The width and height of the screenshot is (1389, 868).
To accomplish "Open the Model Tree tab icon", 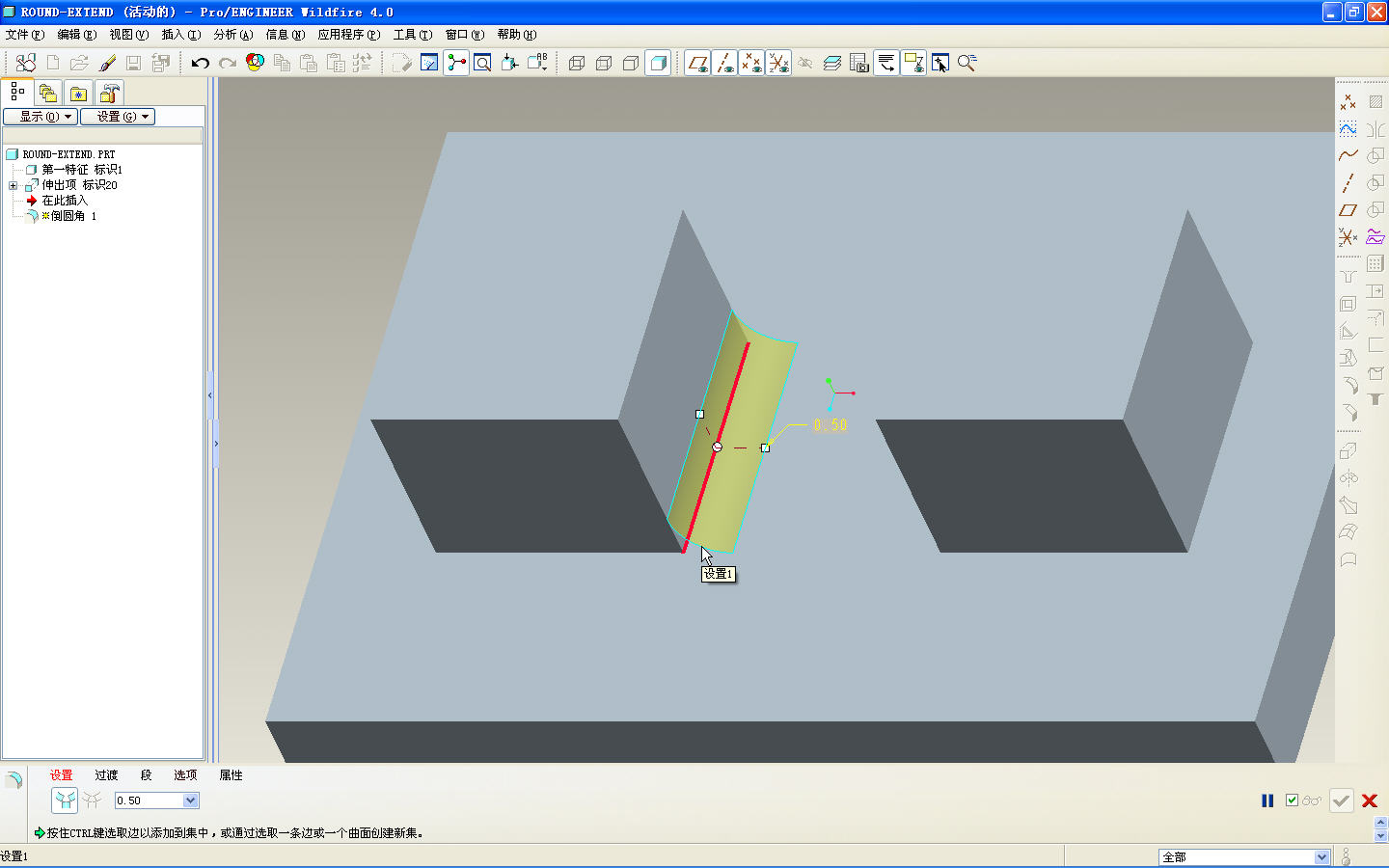I will click(x=17, y=92).
